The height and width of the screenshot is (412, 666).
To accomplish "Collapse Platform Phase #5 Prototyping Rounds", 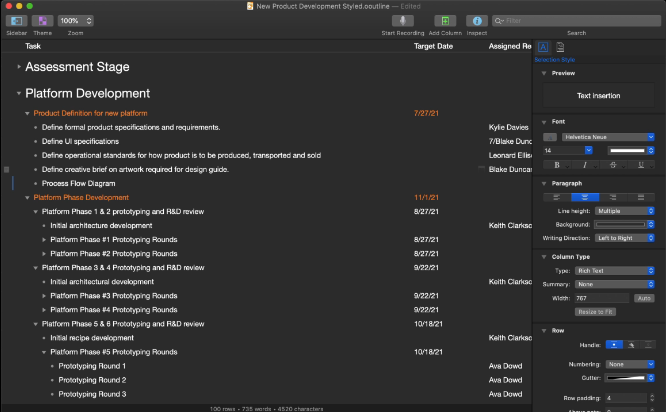I will (44, 352).
